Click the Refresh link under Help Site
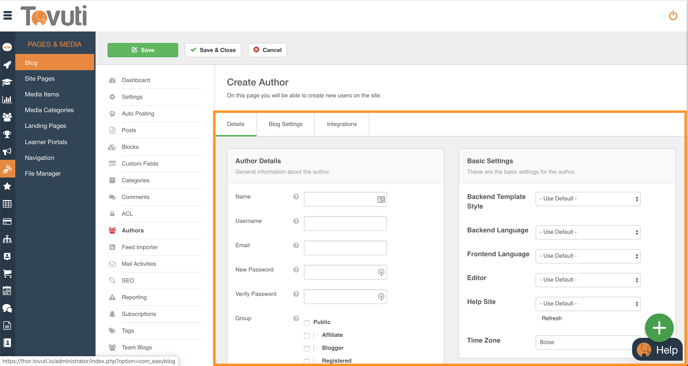 [x=552, y=318]
